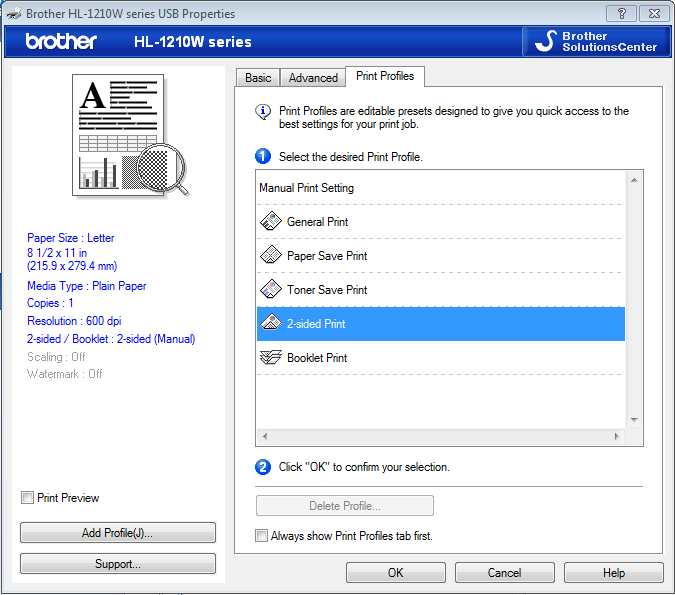Viewport: 675px width, 595px height.
Task: Click the brother logo in the header
Action: [x=61, y=41]
